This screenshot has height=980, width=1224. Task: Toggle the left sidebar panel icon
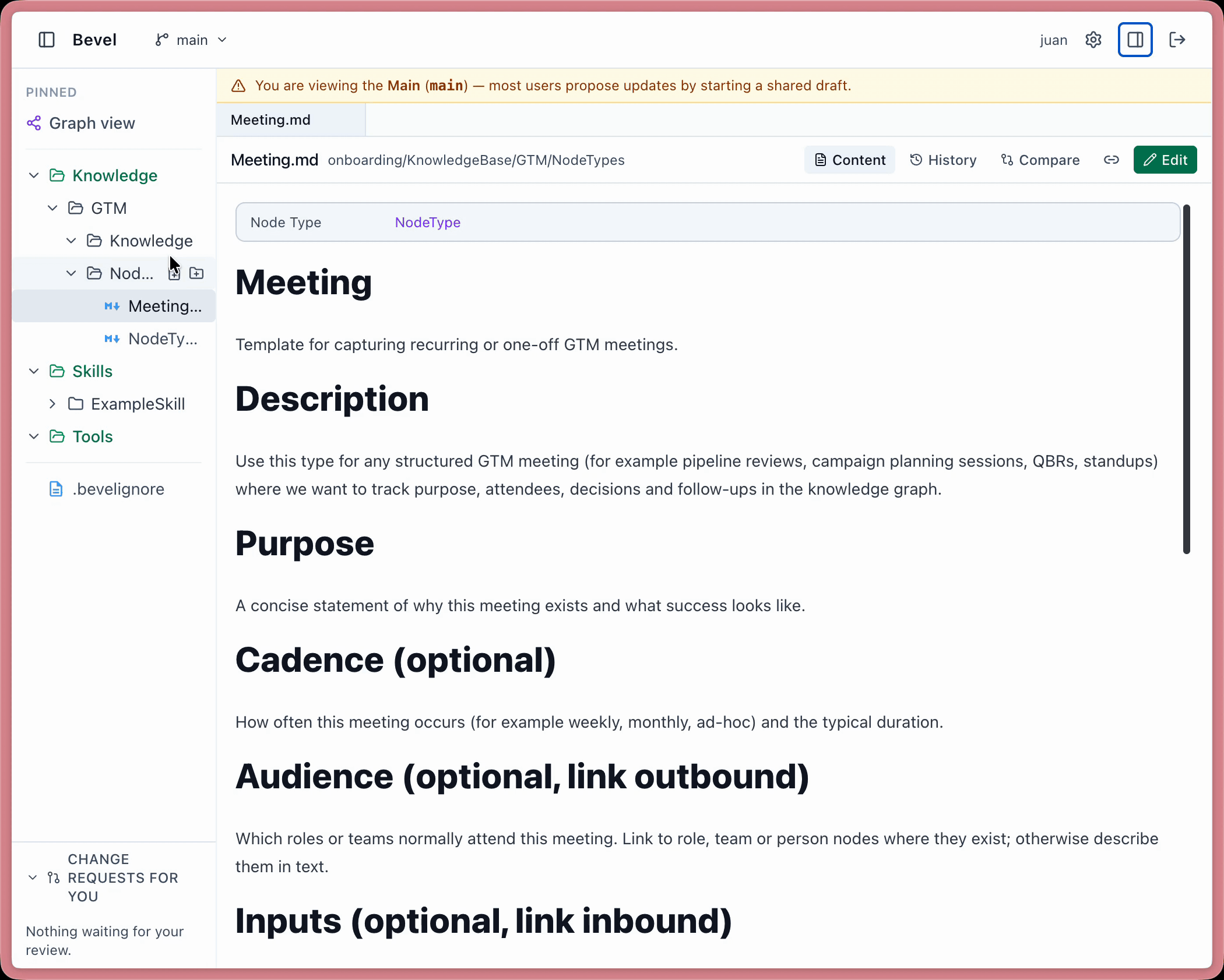pyautogui.click(x=47, y=40)
